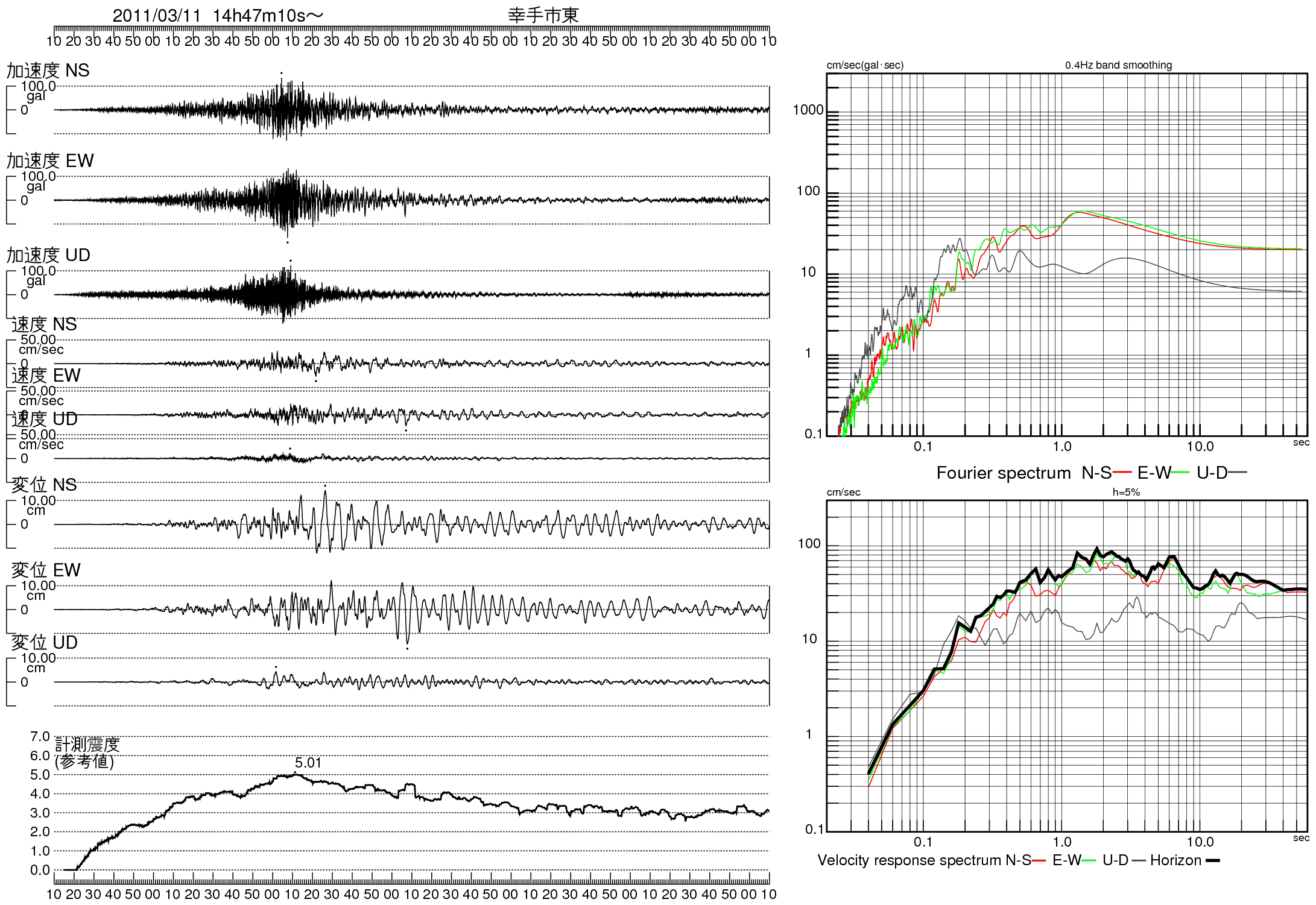Click the gray U-D legend line under Fourier spectrum
Viewport: 1316px width, 905px height.
coord(1237,473)
